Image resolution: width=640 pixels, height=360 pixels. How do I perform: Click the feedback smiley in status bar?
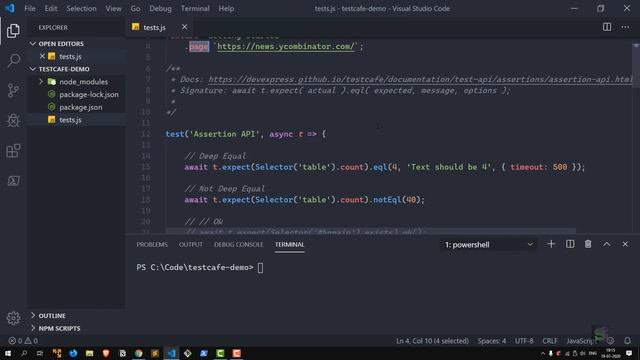pyautogui.click(x=611, y=341)
